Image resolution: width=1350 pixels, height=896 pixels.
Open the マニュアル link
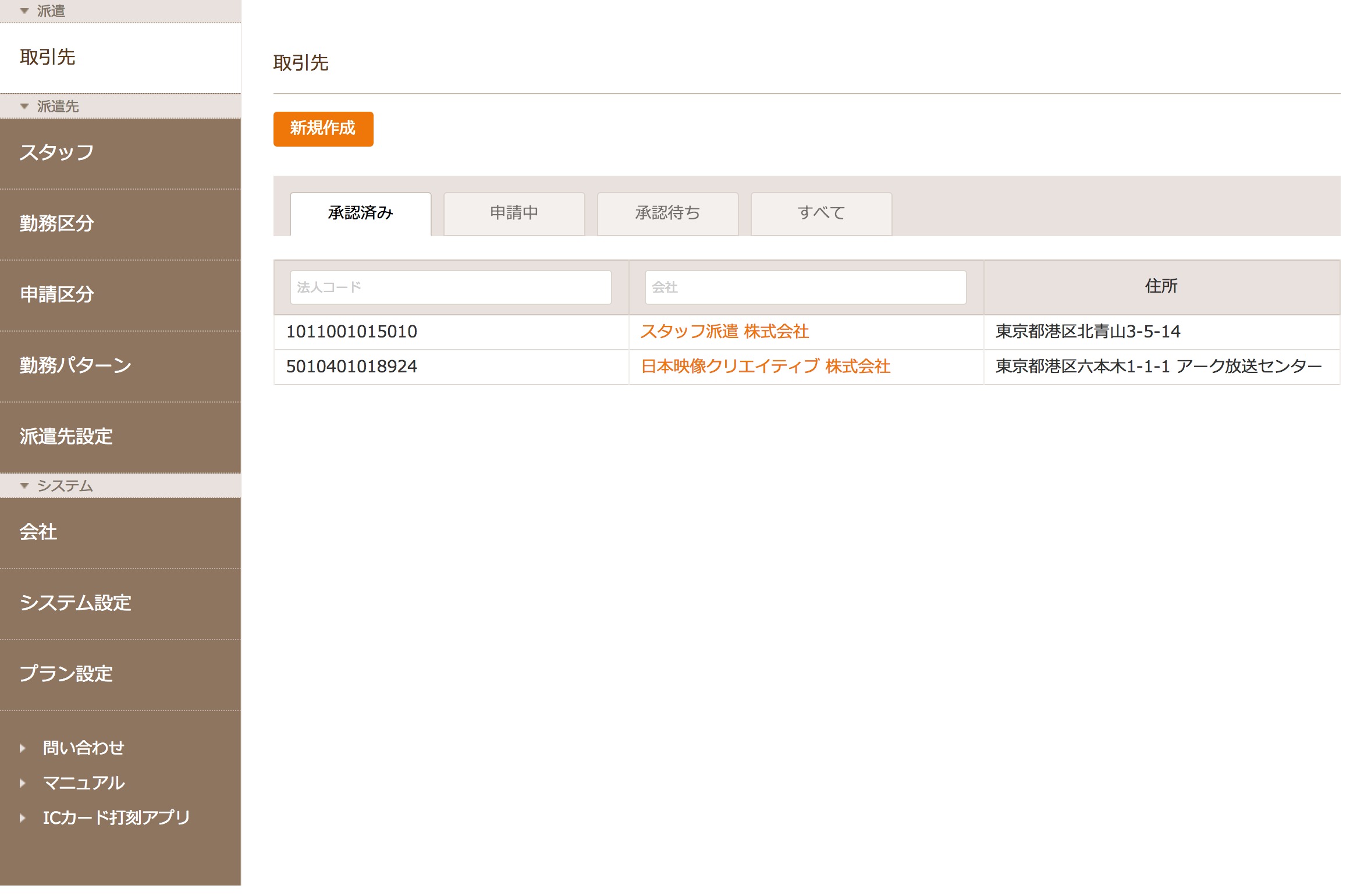[84, 783]
